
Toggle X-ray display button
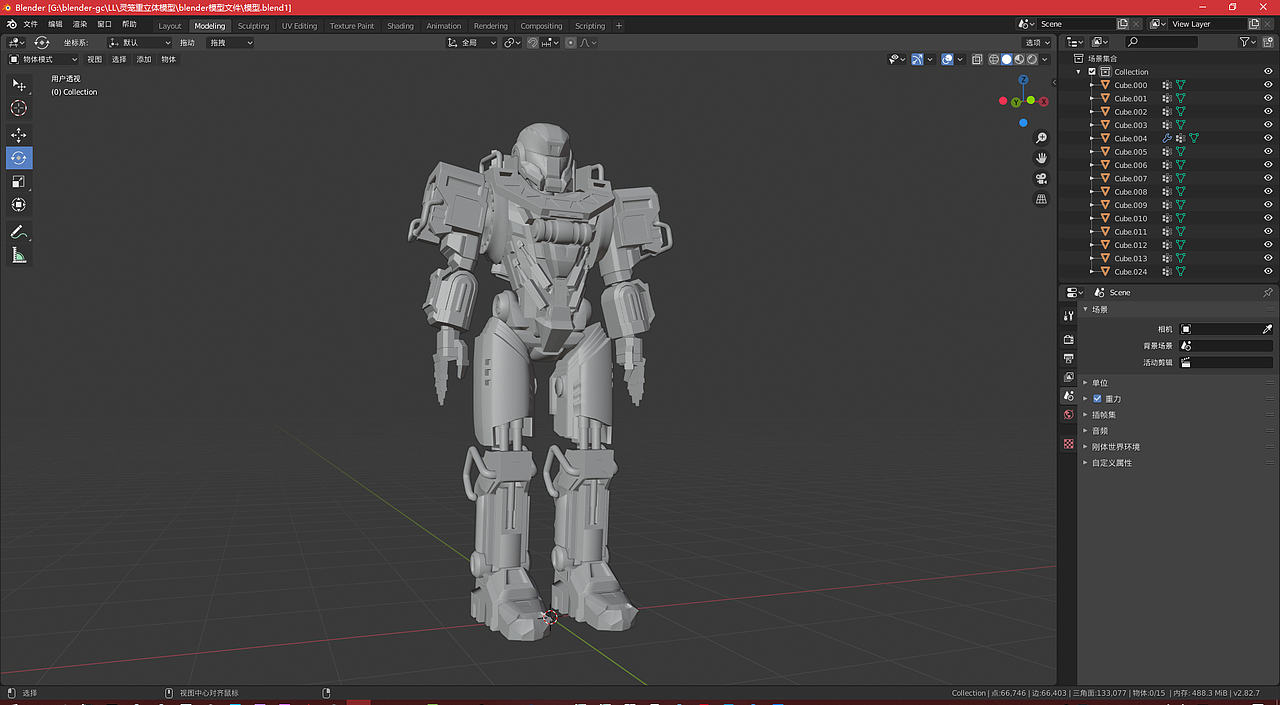click(979, 59)
